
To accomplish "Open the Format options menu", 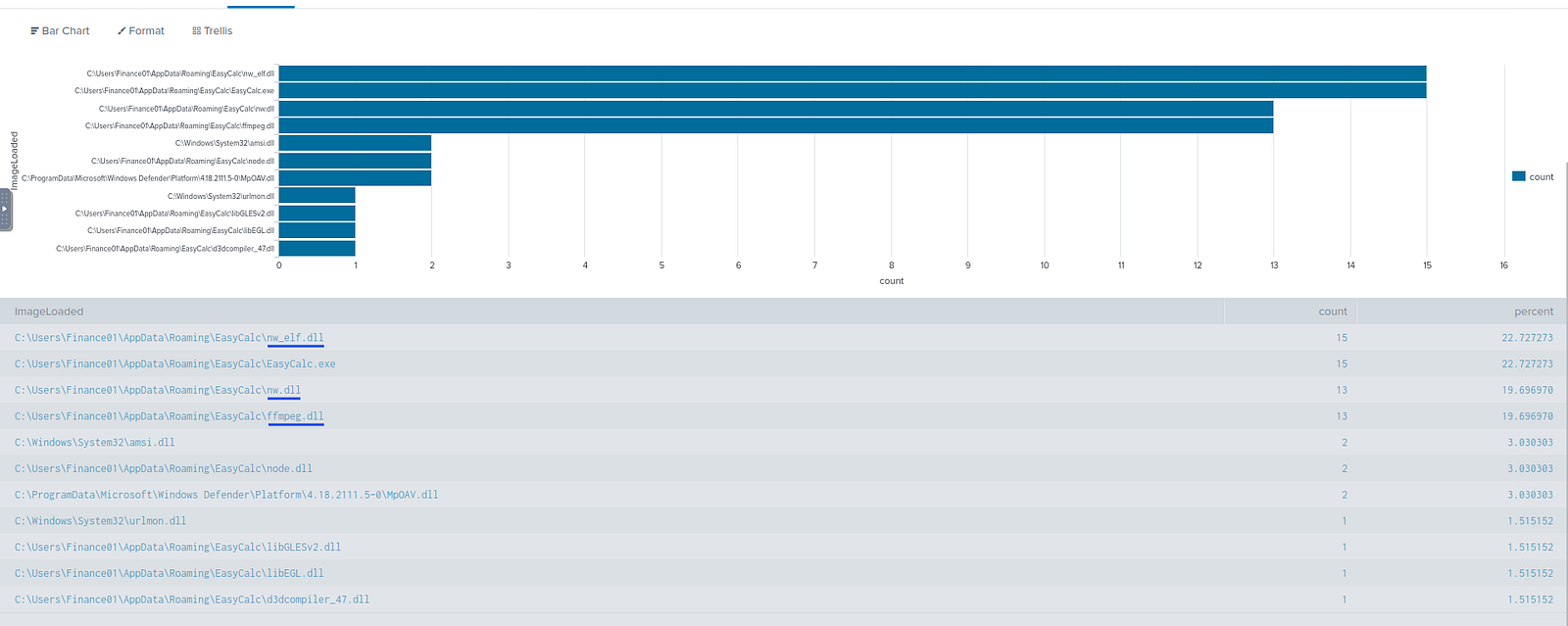I will [x=141, y=31].
